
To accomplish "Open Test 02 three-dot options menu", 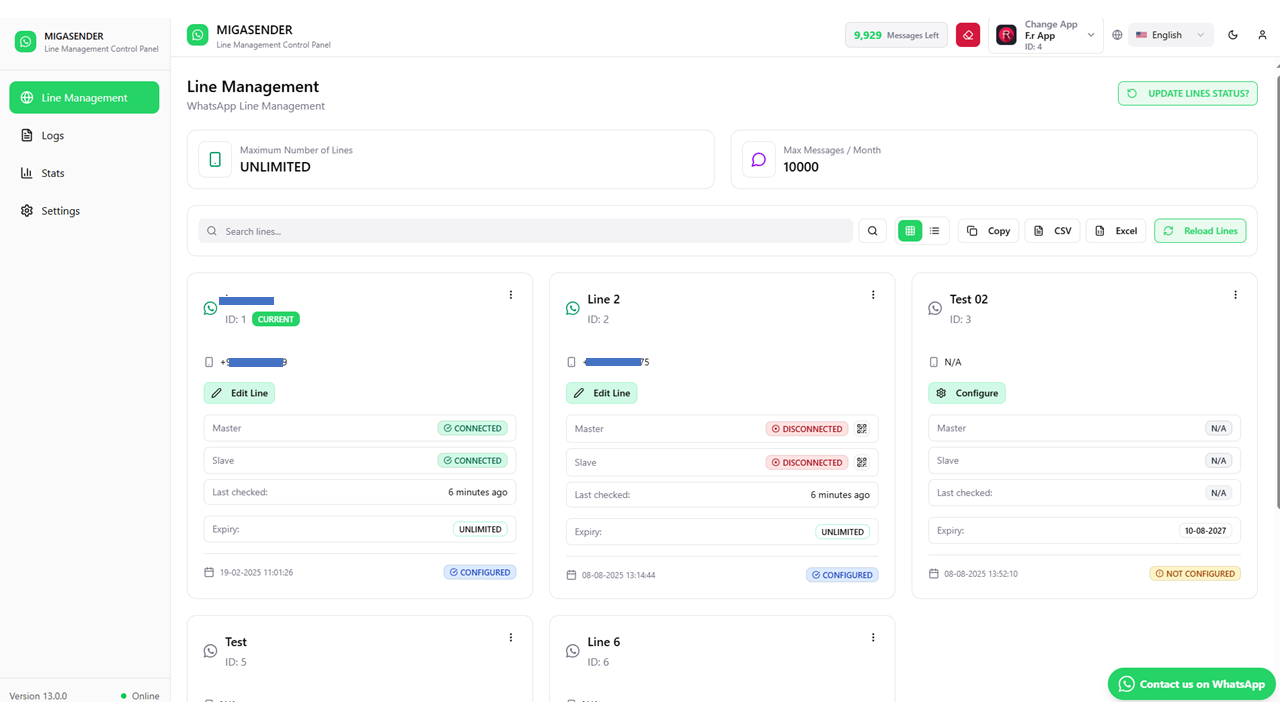I will (x=1235, y=295).
